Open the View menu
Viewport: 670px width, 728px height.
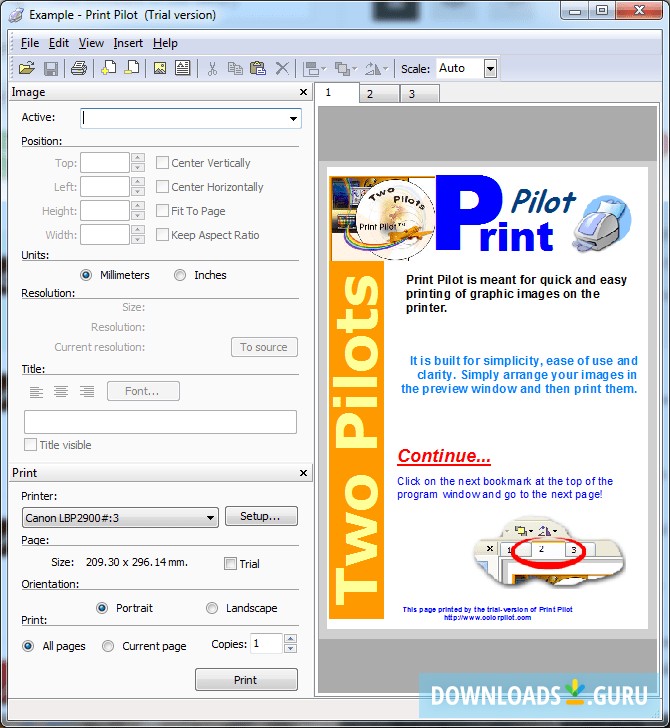coord(91,43)
